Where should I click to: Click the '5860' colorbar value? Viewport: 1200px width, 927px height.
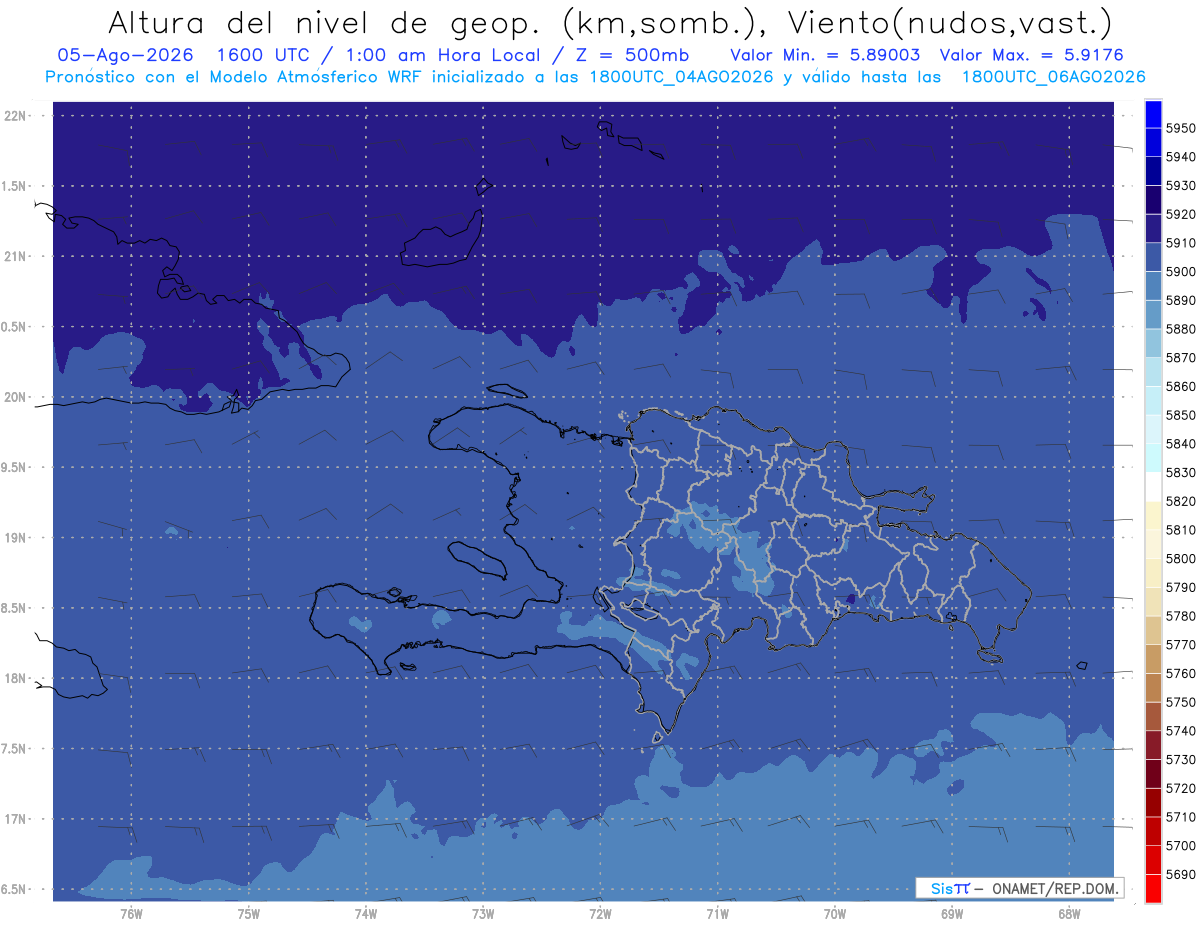coord(1180,387)
